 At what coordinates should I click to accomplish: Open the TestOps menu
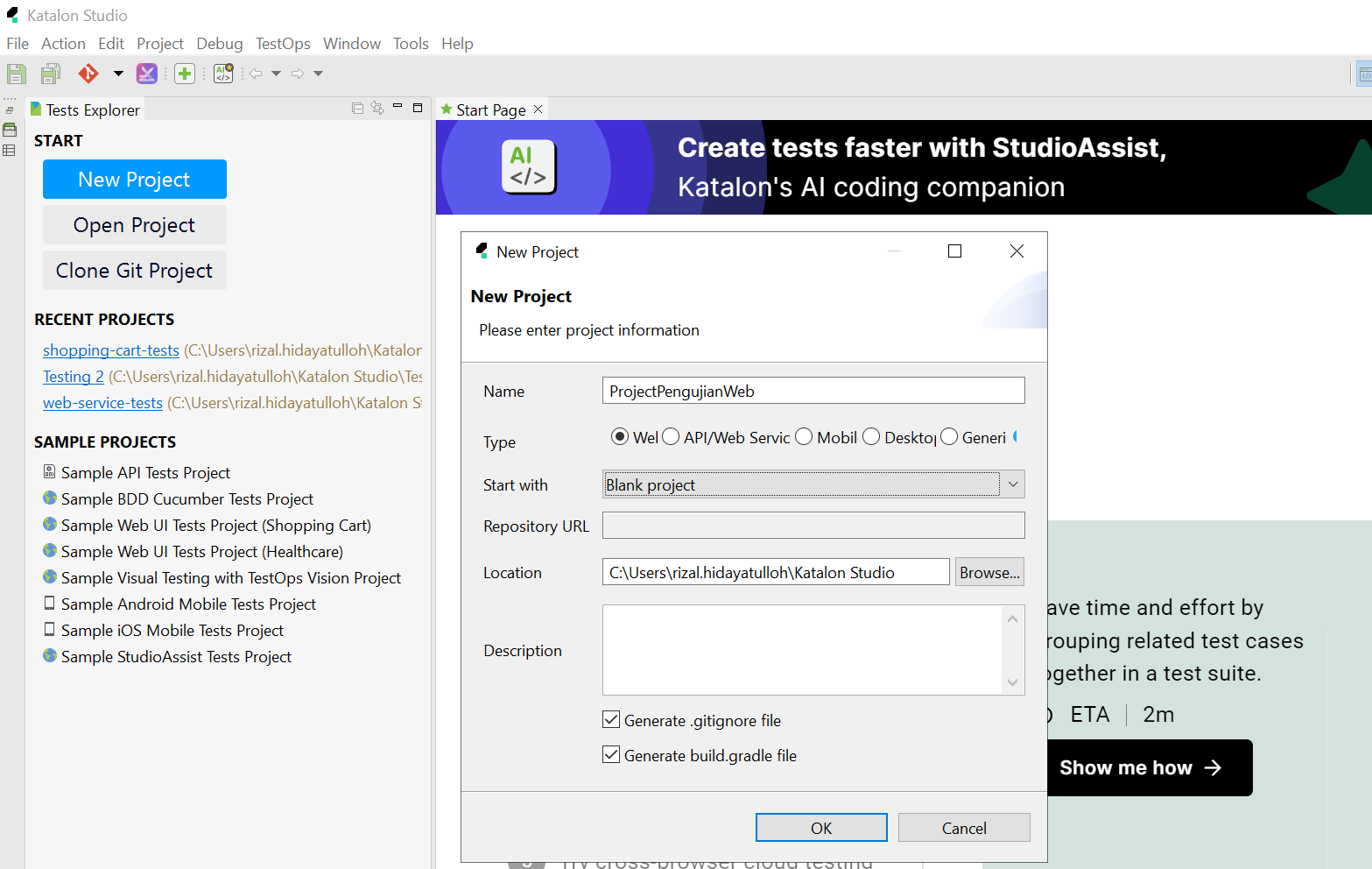283,44
